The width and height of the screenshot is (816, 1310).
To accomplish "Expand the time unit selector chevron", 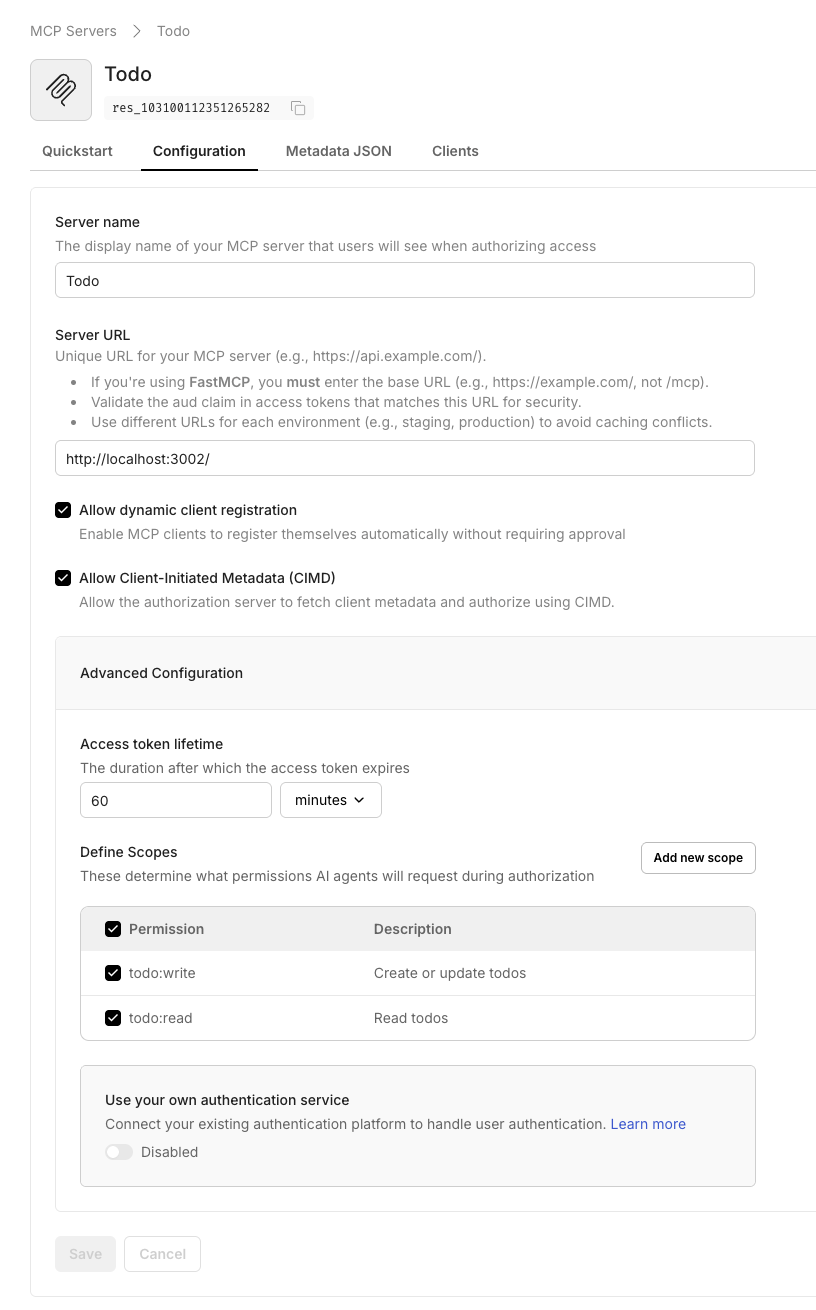I will (x=358, y=800).
